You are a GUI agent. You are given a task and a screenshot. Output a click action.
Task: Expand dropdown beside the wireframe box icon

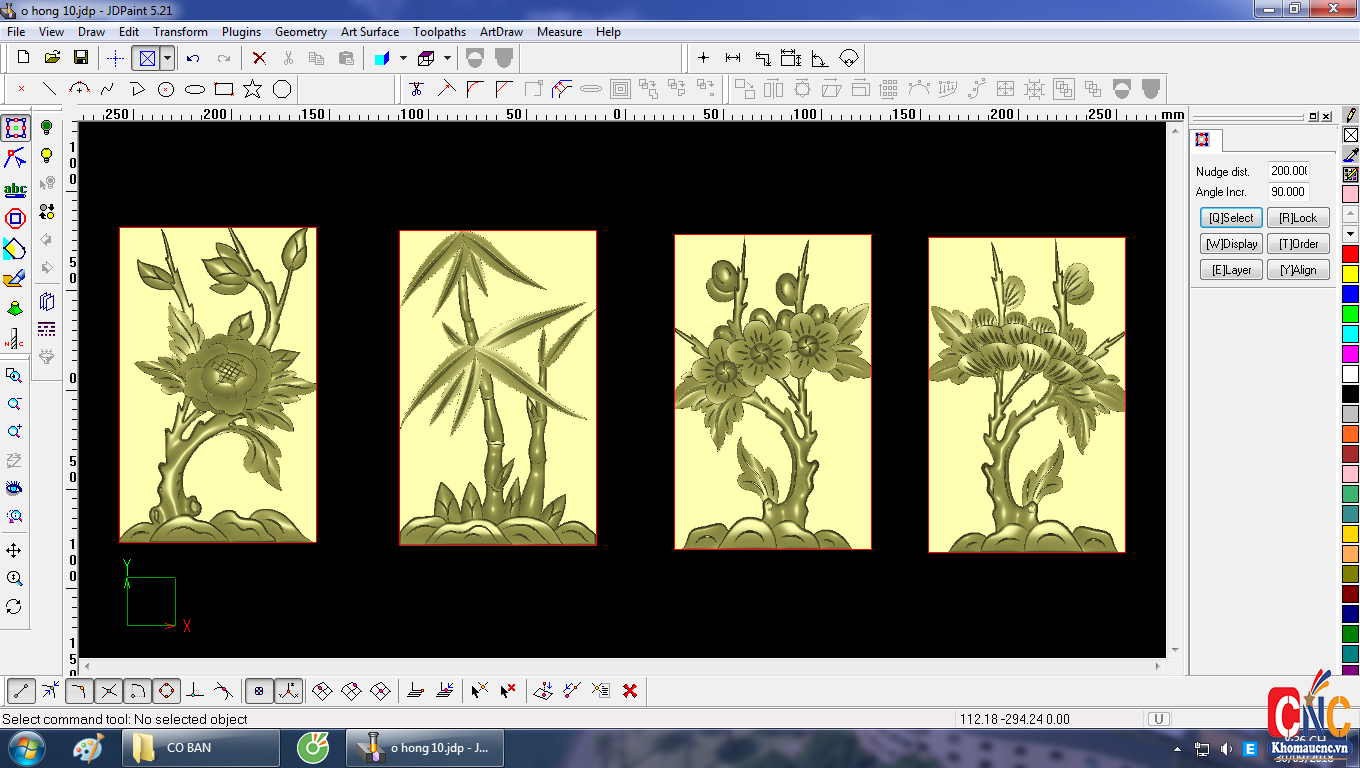pyautogui.click(x=447, y=58)
